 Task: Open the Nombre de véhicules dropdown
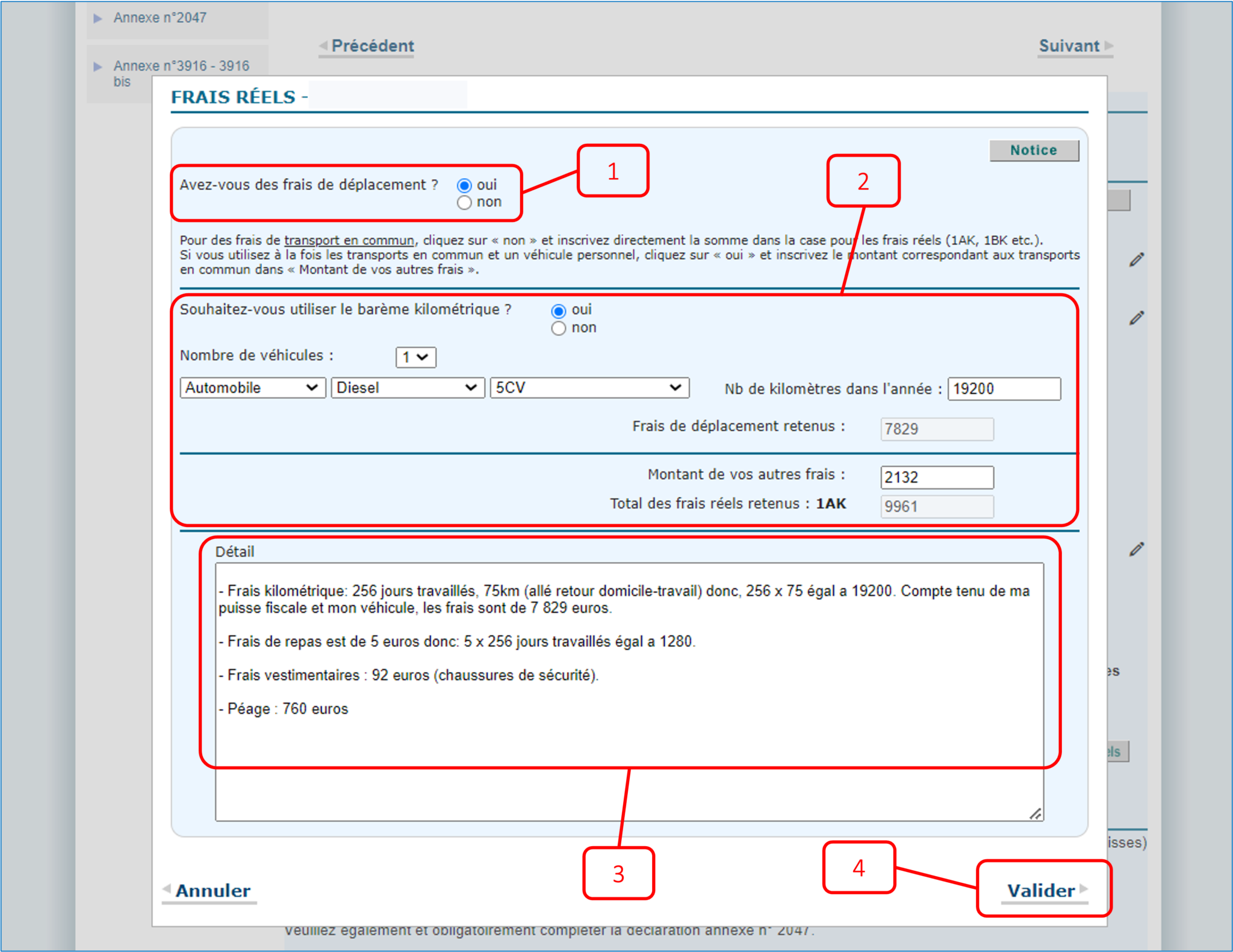[x=415, y=357]
